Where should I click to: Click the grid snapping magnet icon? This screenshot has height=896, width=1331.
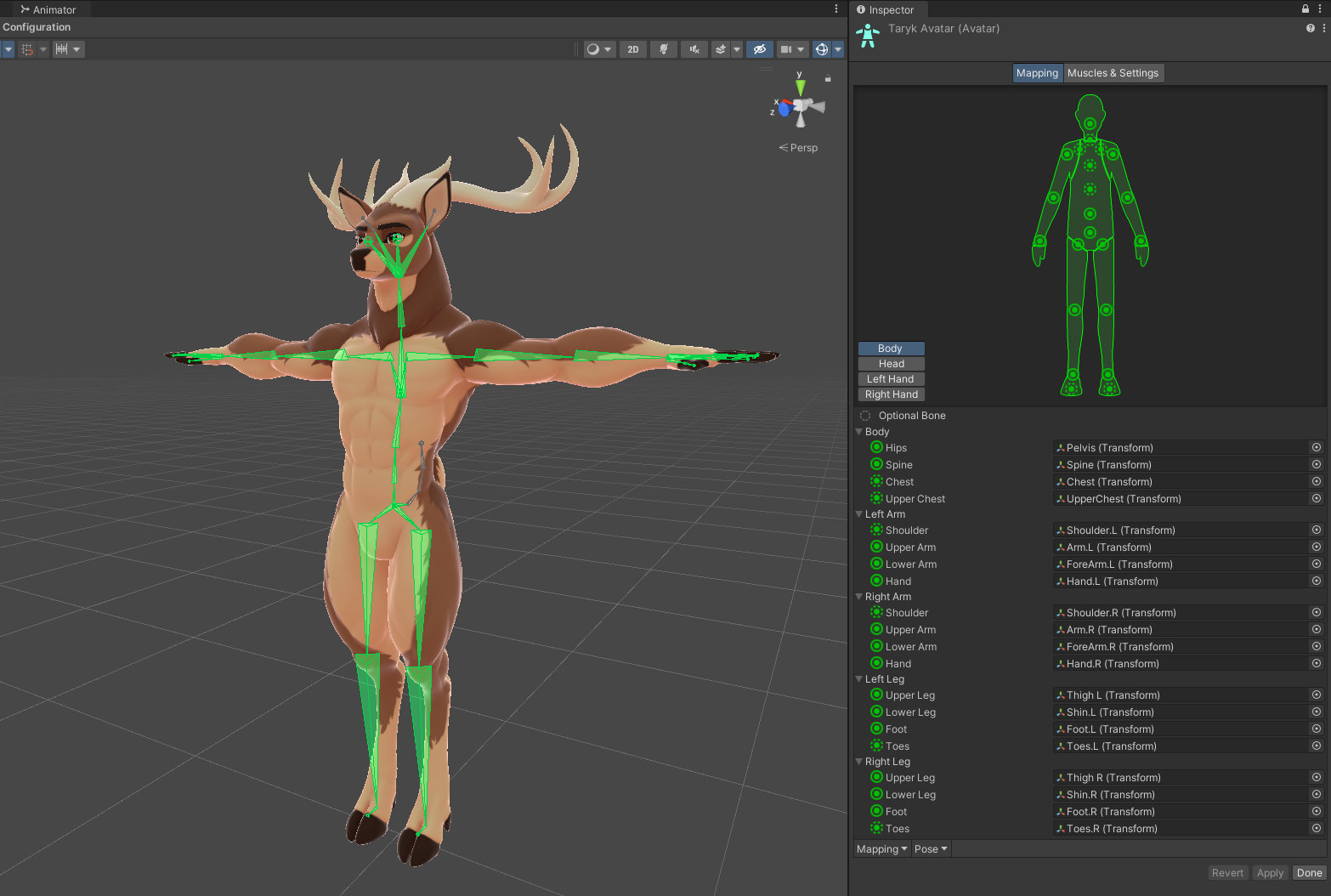[27, 49]
